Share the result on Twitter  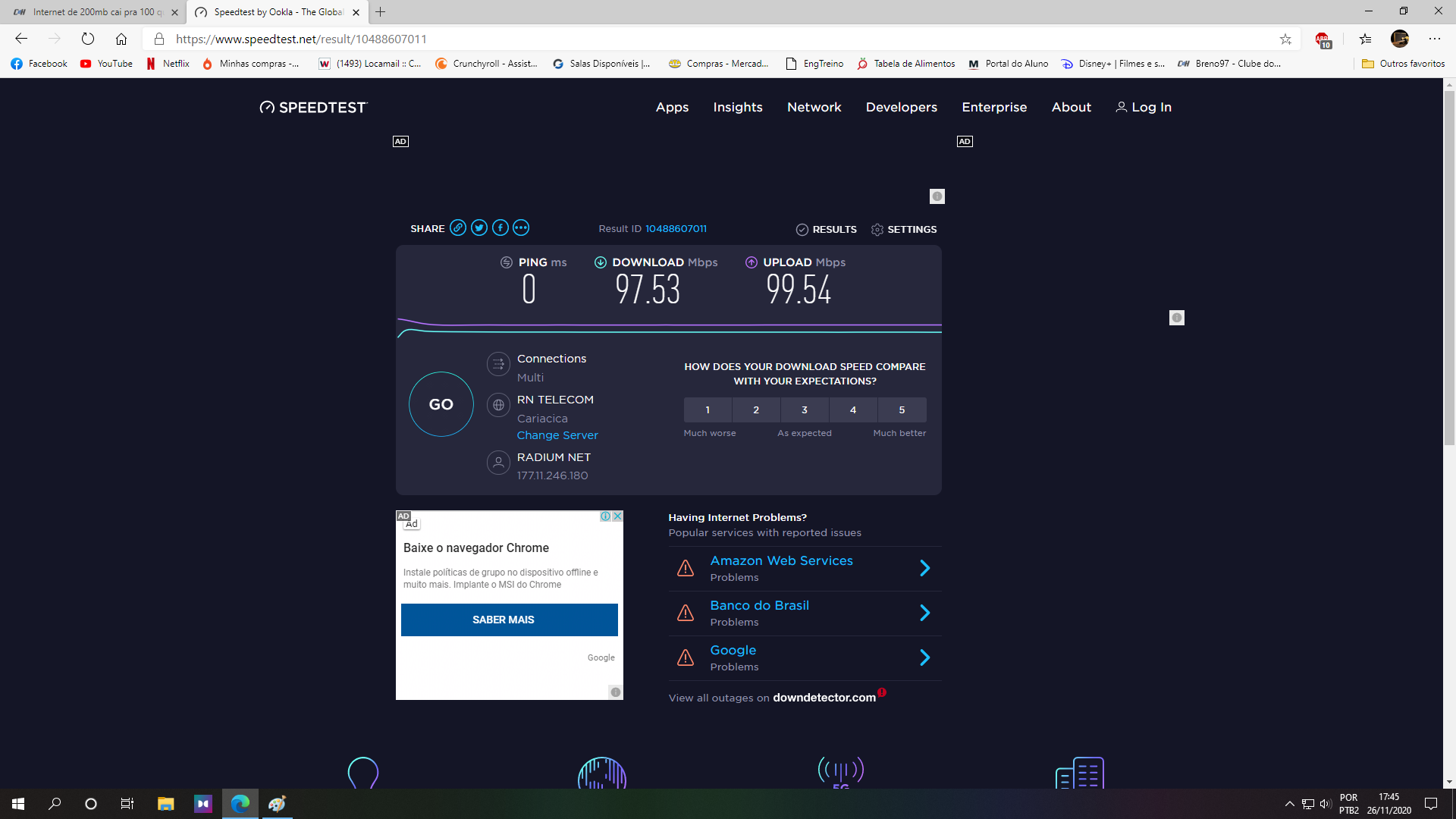coord(479,227)
